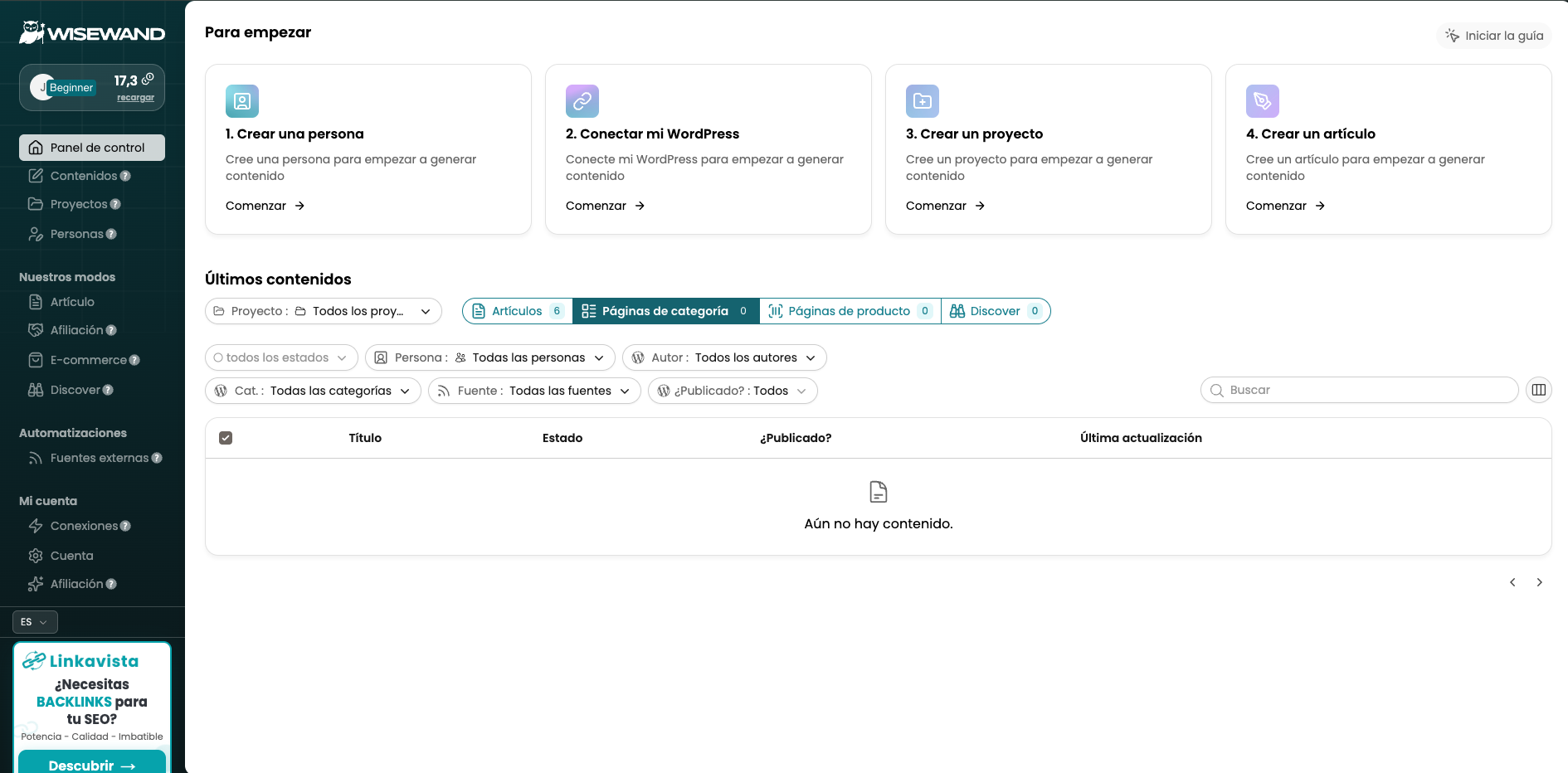Viewport: 1568px width, 773px height.
Task: Click the credits coin icon beside 17,3
Action: (x=148, y=79)
